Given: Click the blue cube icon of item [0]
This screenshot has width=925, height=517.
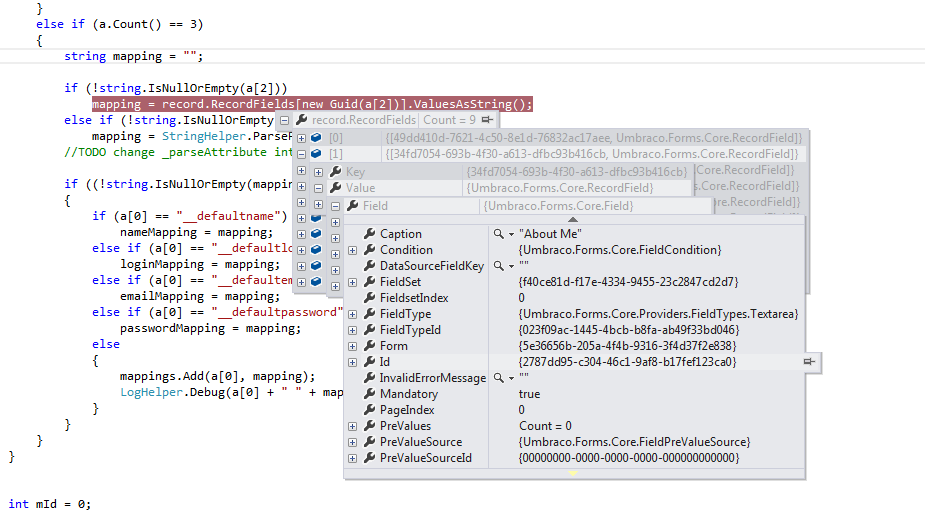Looking at the screenshot, I should pos(314,137).
